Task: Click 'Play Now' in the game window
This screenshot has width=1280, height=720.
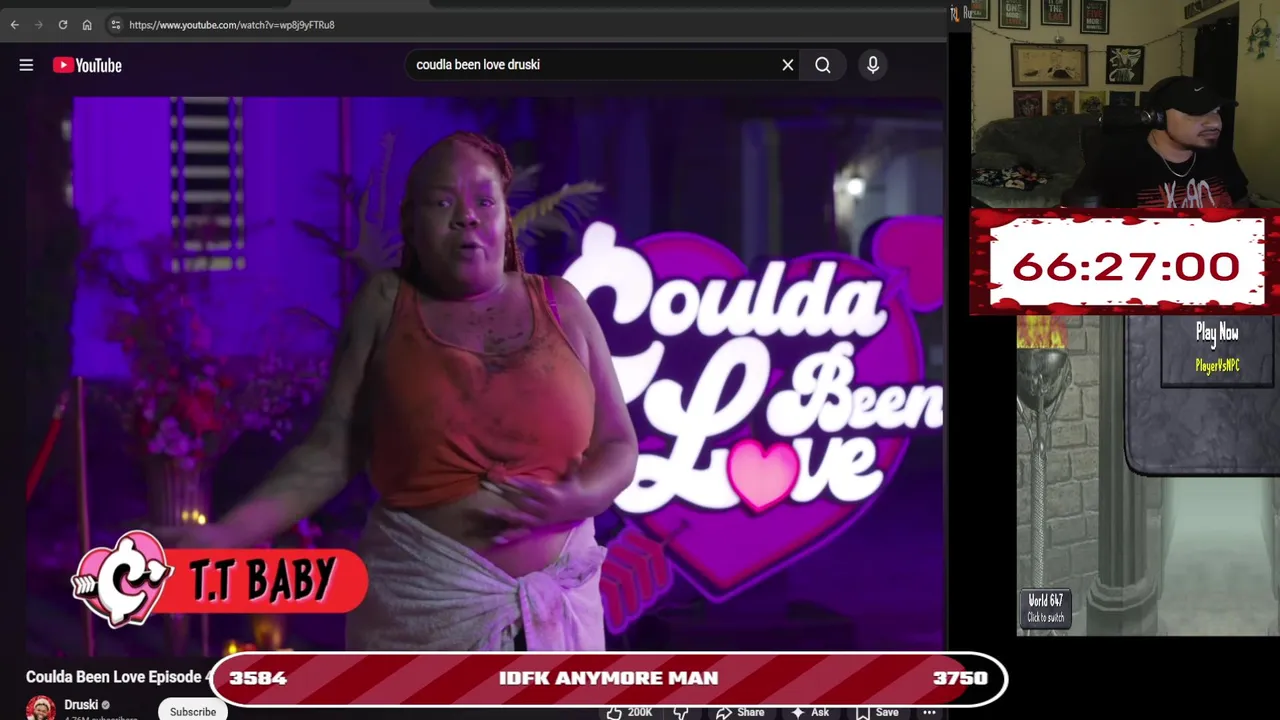Action: [x=1217, y=332]
